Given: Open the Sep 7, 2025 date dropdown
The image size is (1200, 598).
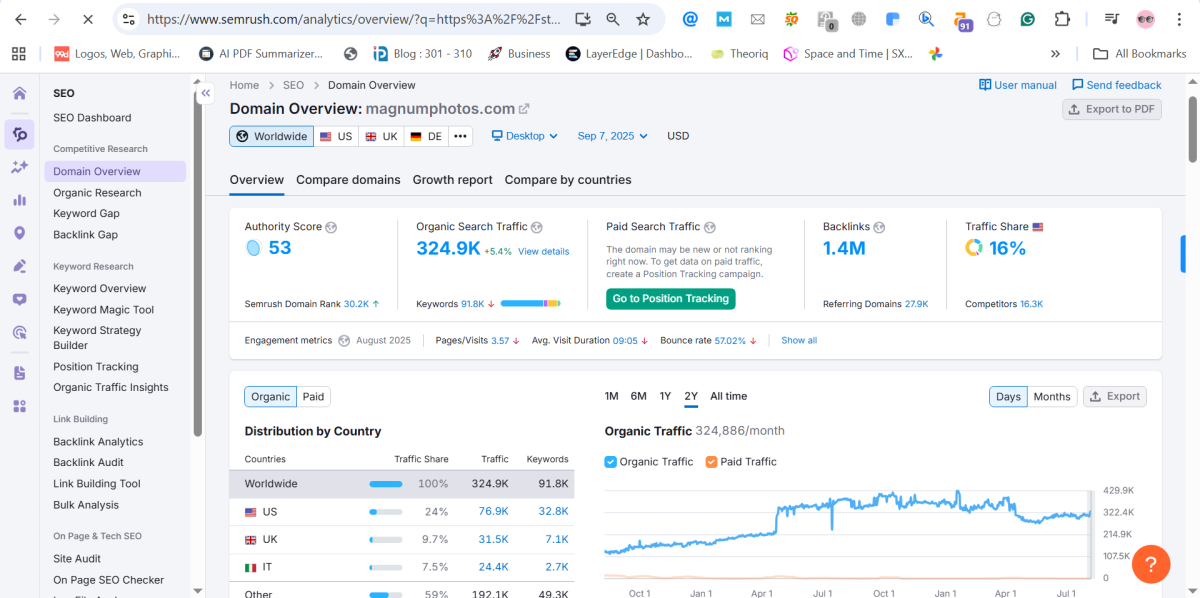Looking at the screenshot, I should point(612,136).
